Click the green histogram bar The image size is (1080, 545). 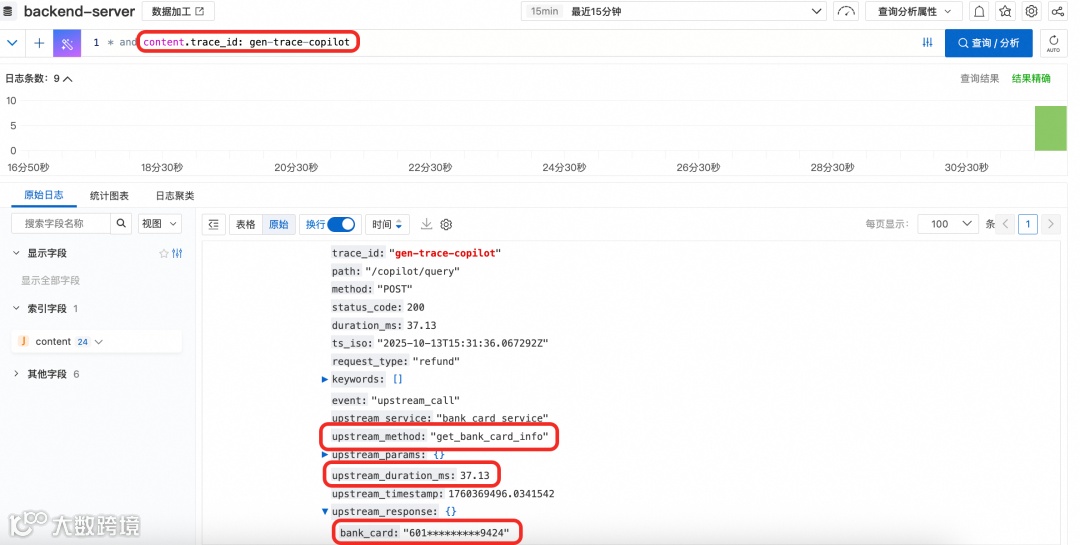click(1050, 128)
